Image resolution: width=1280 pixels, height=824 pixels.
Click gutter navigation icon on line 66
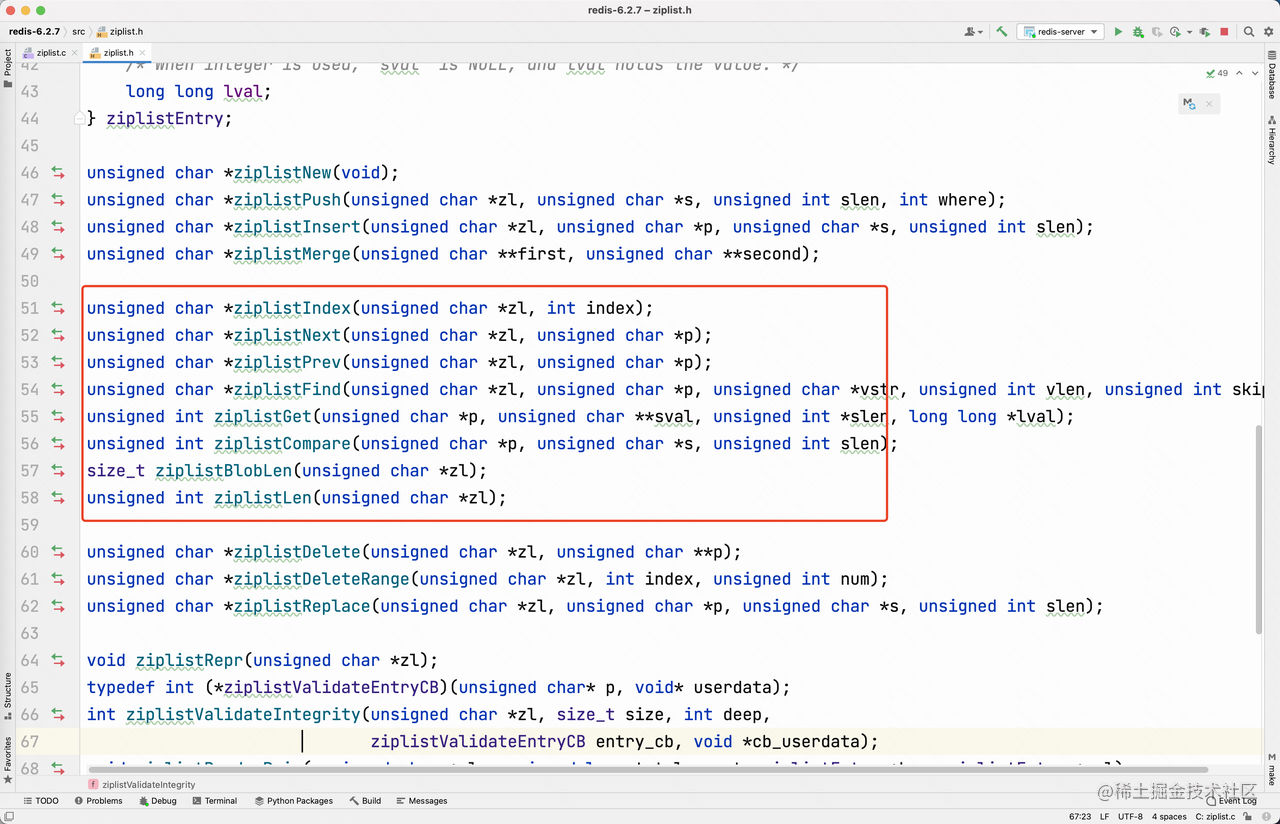click(58, 714)
